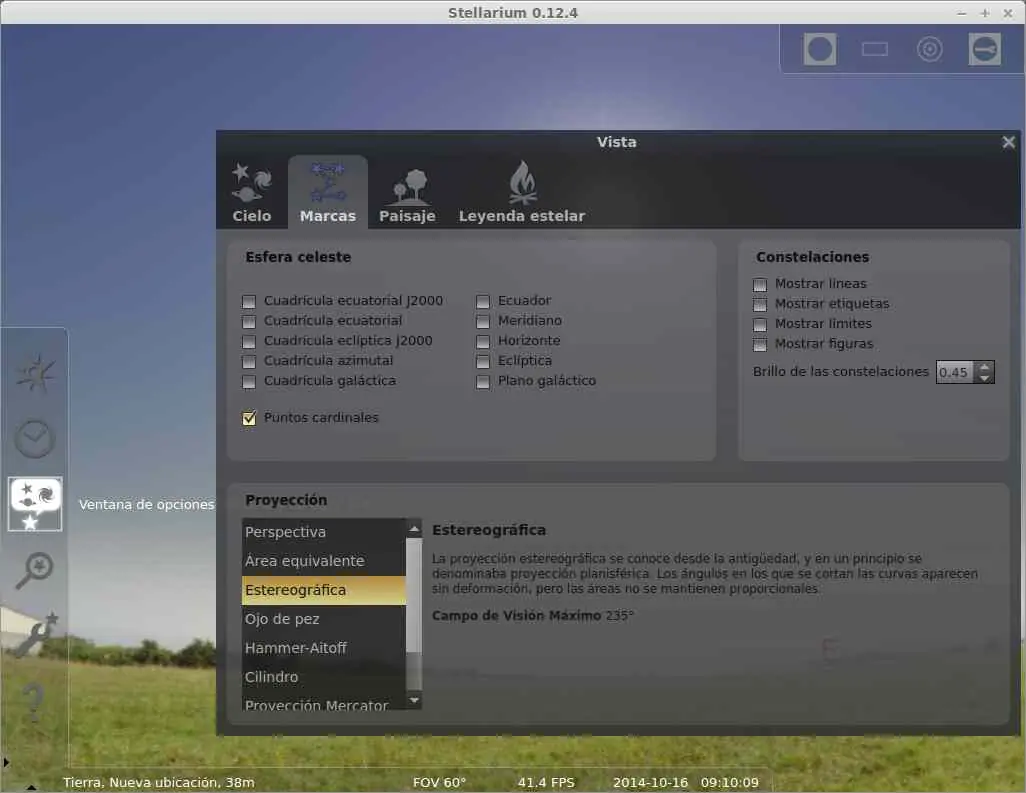Uncheck Puntos cardinales checkbox

(x=249, y=418)
